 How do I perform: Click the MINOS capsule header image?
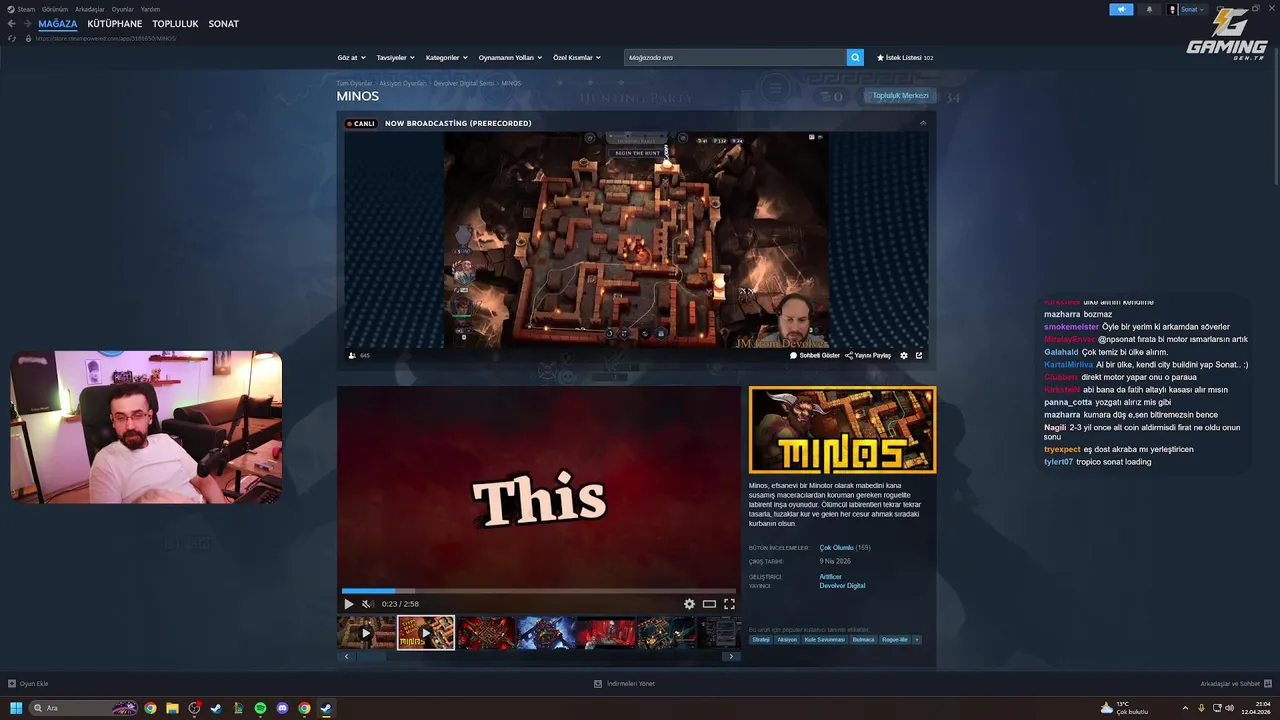[x=843, y=430]
